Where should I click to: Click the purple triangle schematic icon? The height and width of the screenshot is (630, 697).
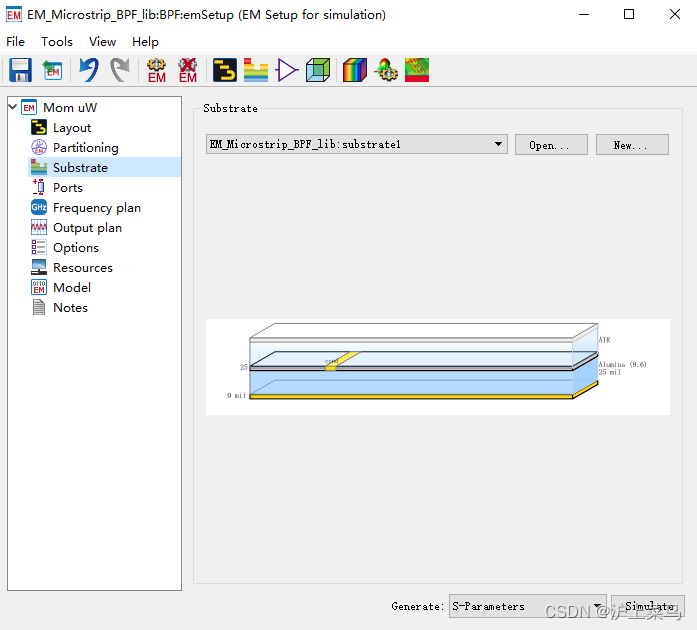pyautogui.click(x=287, y=70)
